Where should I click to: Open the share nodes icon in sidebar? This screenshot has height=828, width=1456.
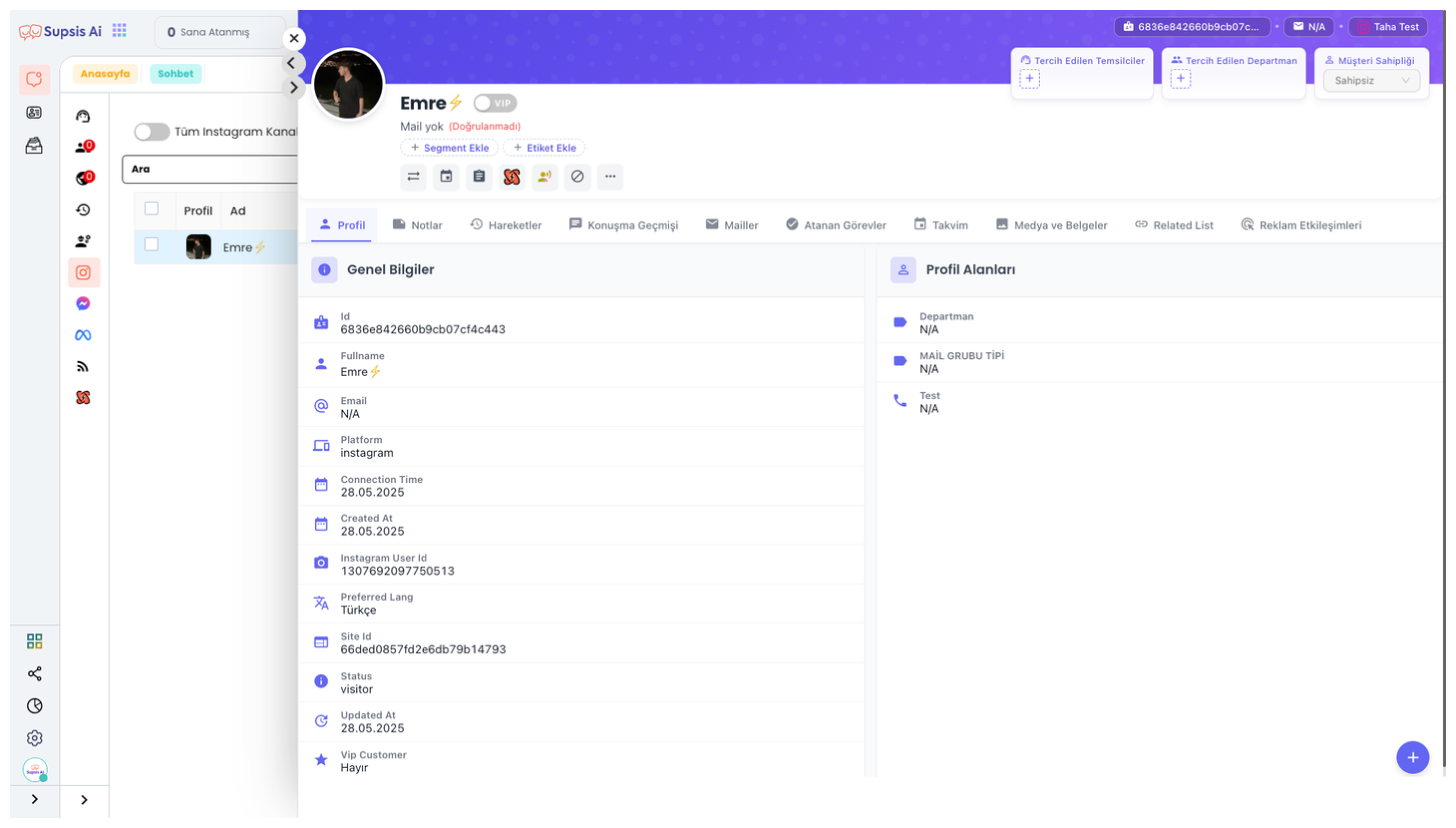tap(34, 674)
